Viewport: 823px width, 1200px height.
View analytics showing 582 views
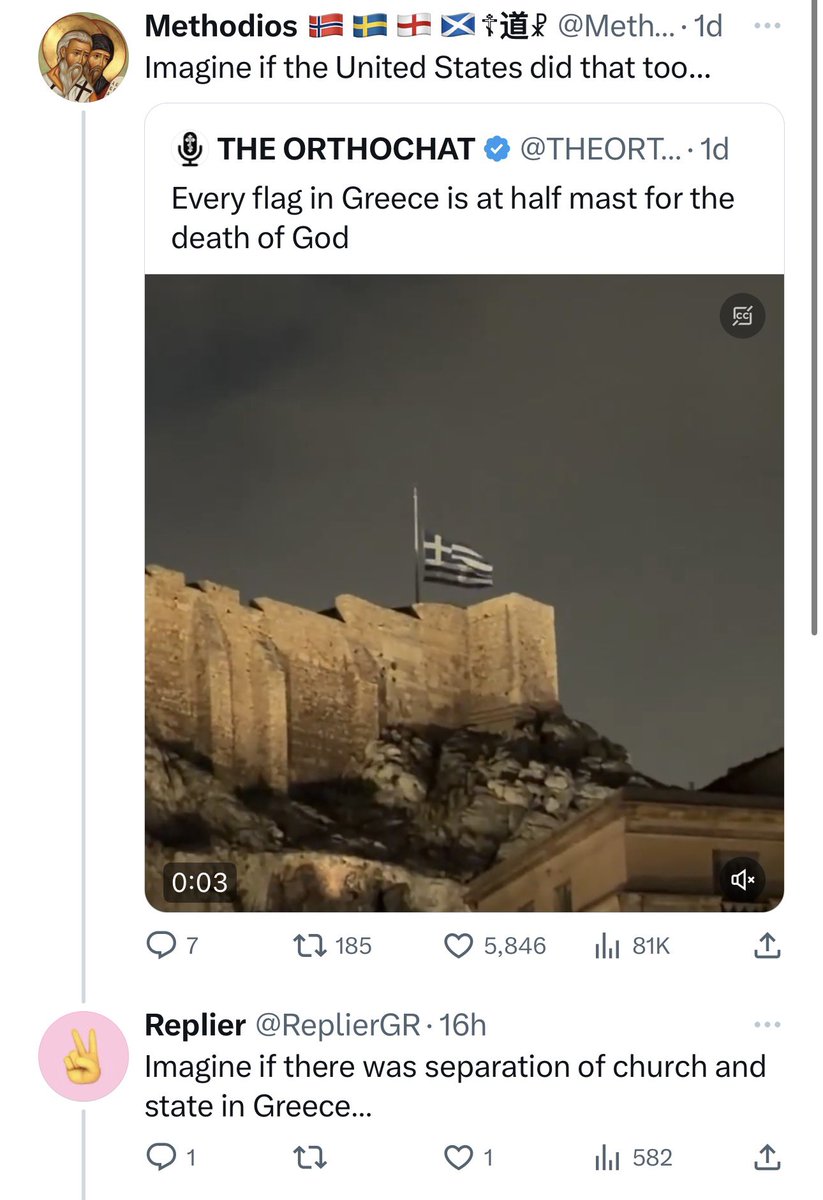pos(633,1158)
